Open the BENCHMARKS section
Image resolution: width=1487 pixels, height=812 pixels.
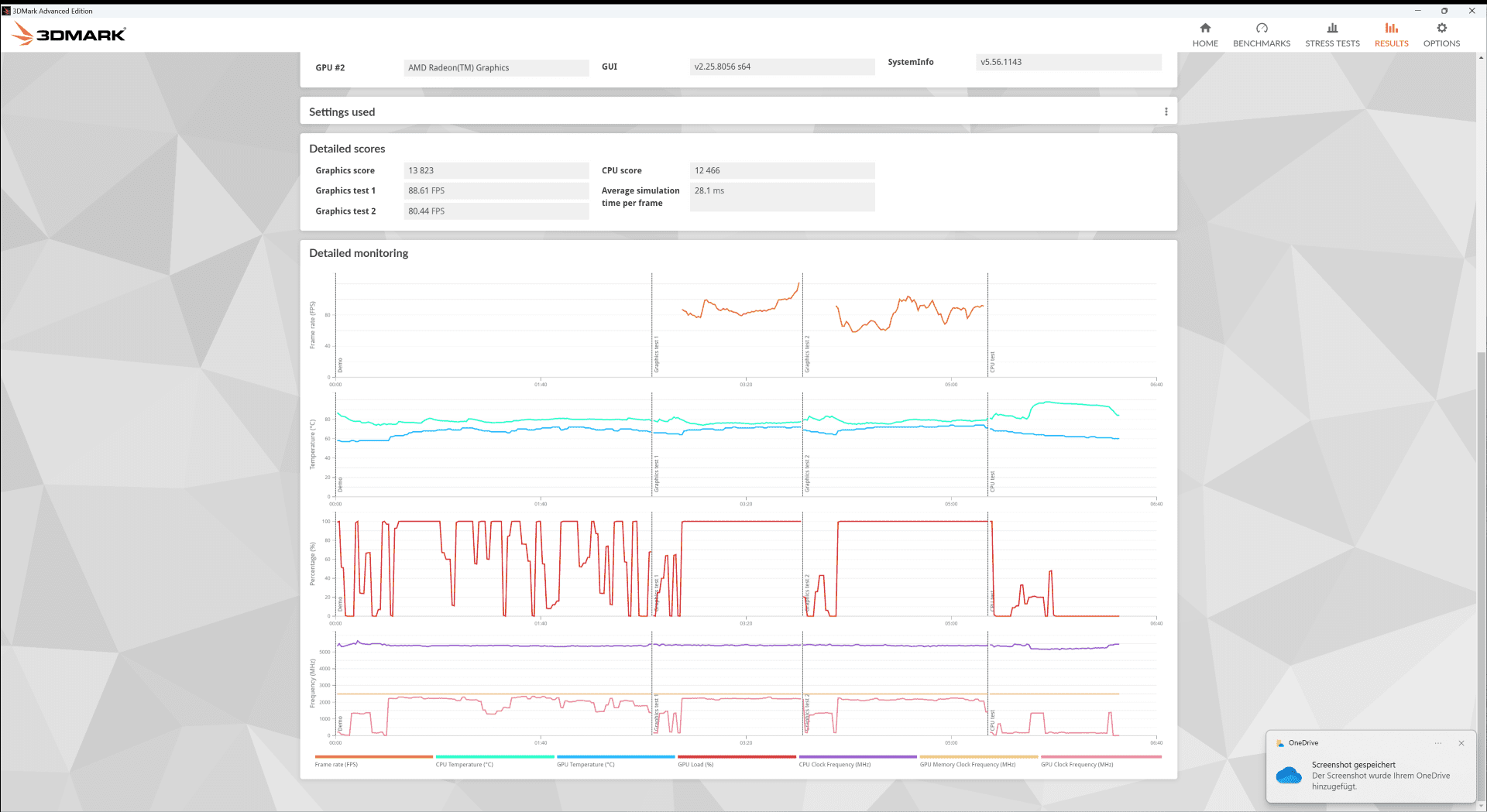point(1262,36)
